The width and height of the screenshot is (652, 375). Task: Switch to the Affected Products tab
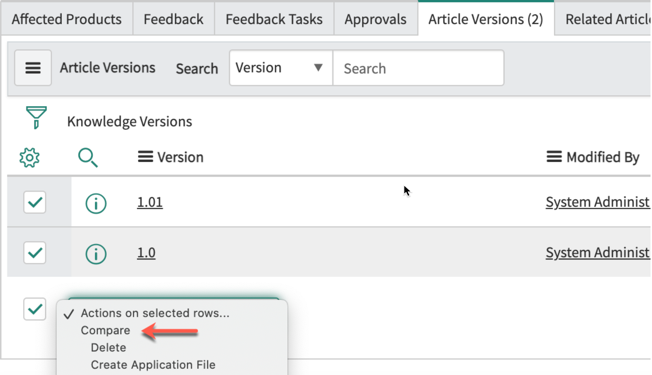(67, 19)
